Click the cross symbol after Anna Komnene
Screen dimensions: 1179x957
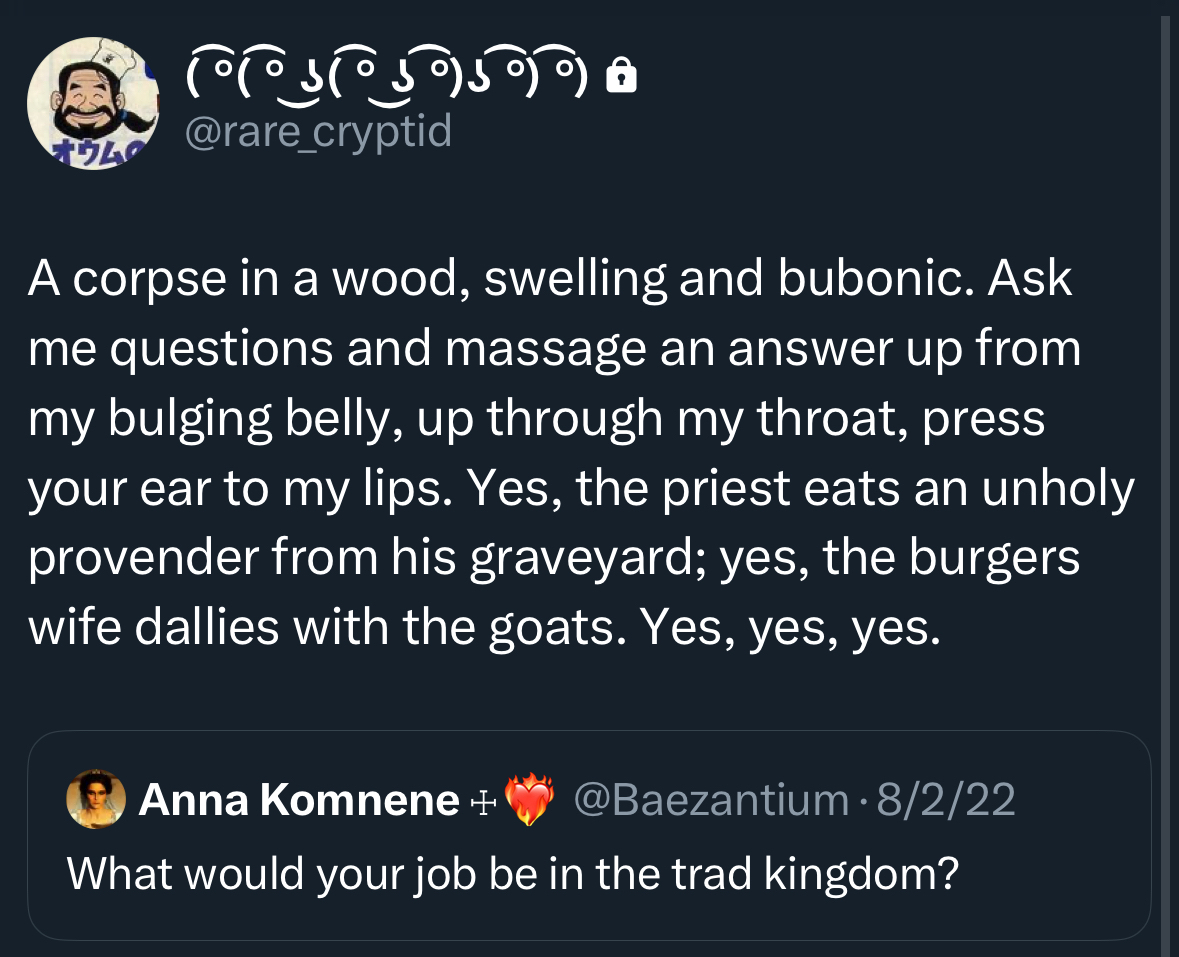click(x=480, y=801)
